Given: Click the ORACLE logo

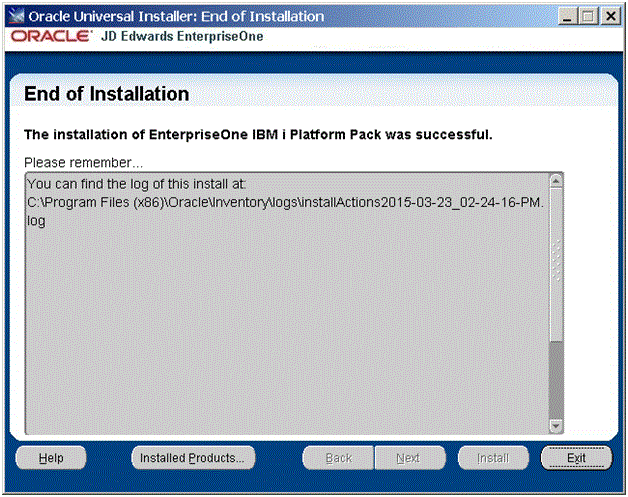Looking at the screenshot, I should [x=51, y=36].
